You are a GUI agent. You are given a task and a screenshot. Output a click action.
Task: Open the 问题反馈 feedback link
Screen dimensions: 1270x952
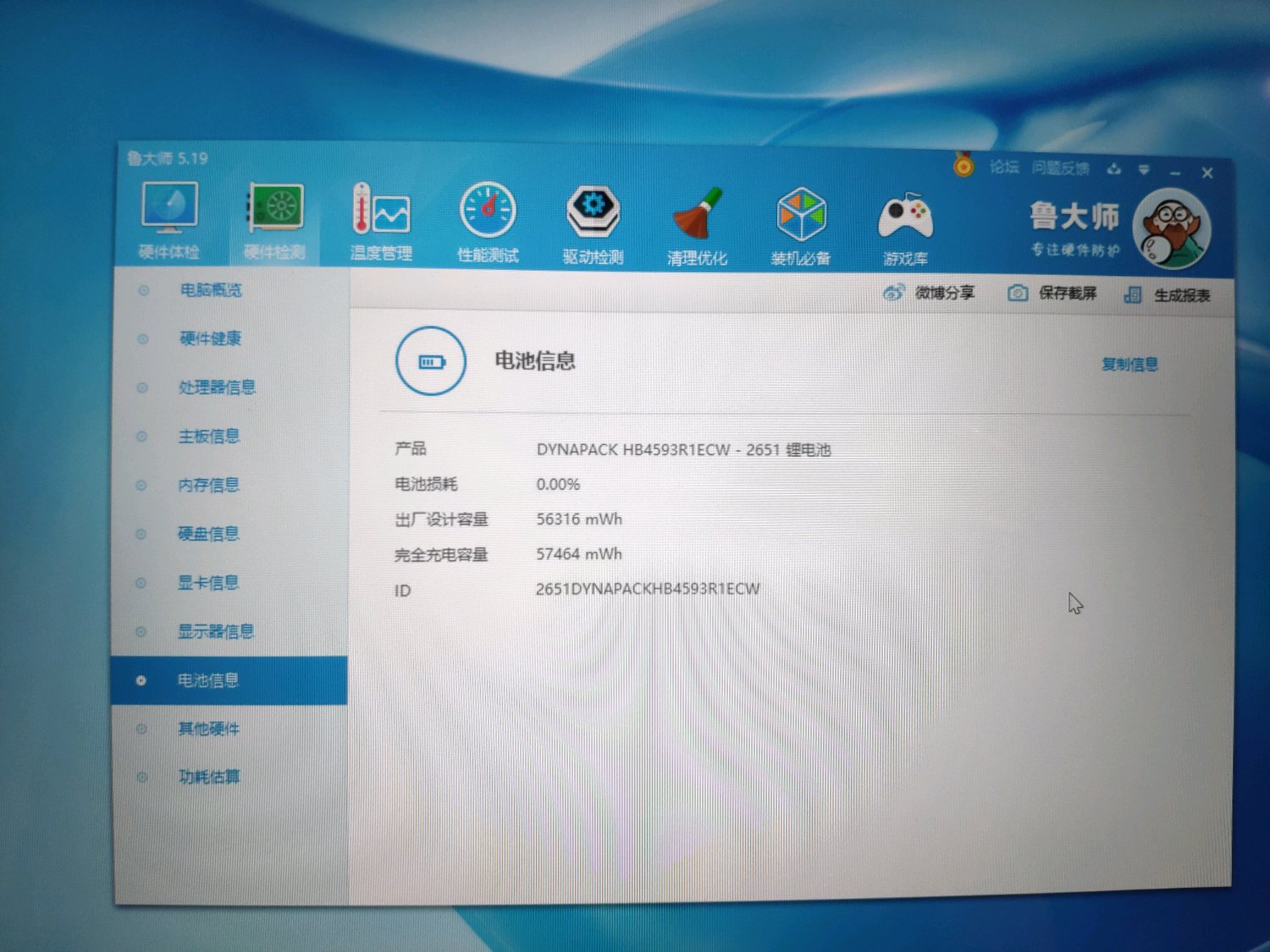point(1060,168)
